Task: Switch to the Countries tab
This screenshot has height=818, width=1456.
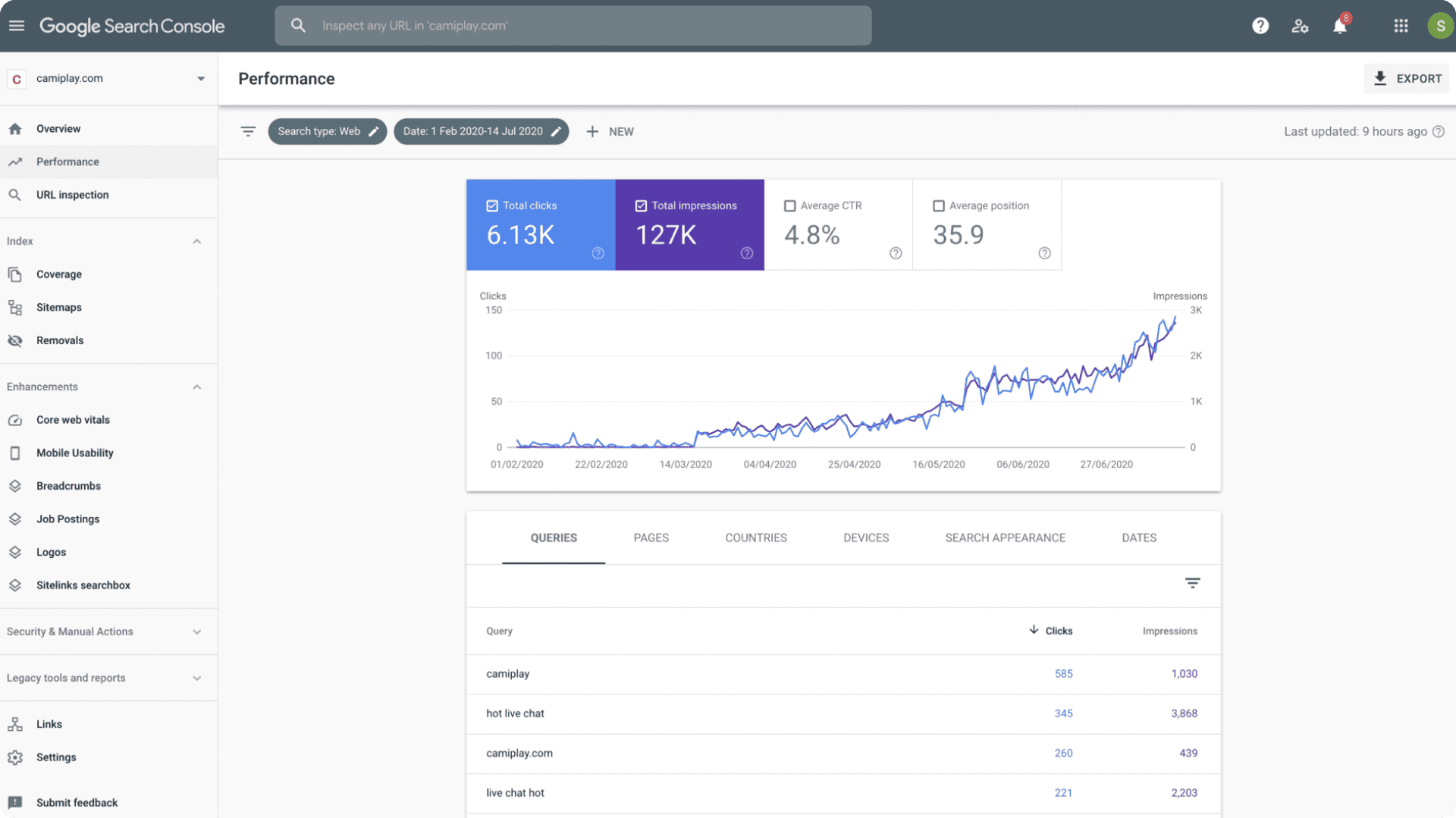Action: pyautogui.click(x=755, y=537)
